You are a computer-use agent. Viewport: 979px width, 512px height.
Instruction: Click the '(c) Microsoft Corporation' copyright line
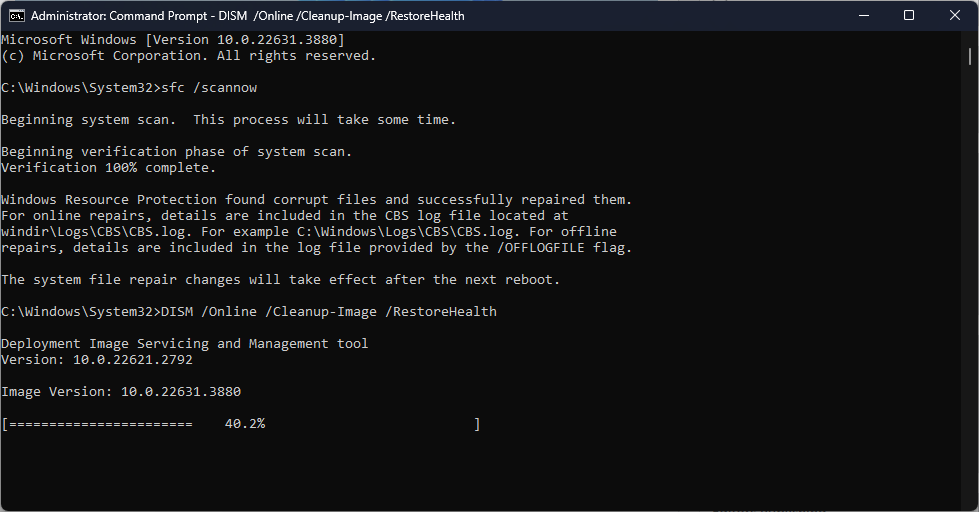point(188,56)
